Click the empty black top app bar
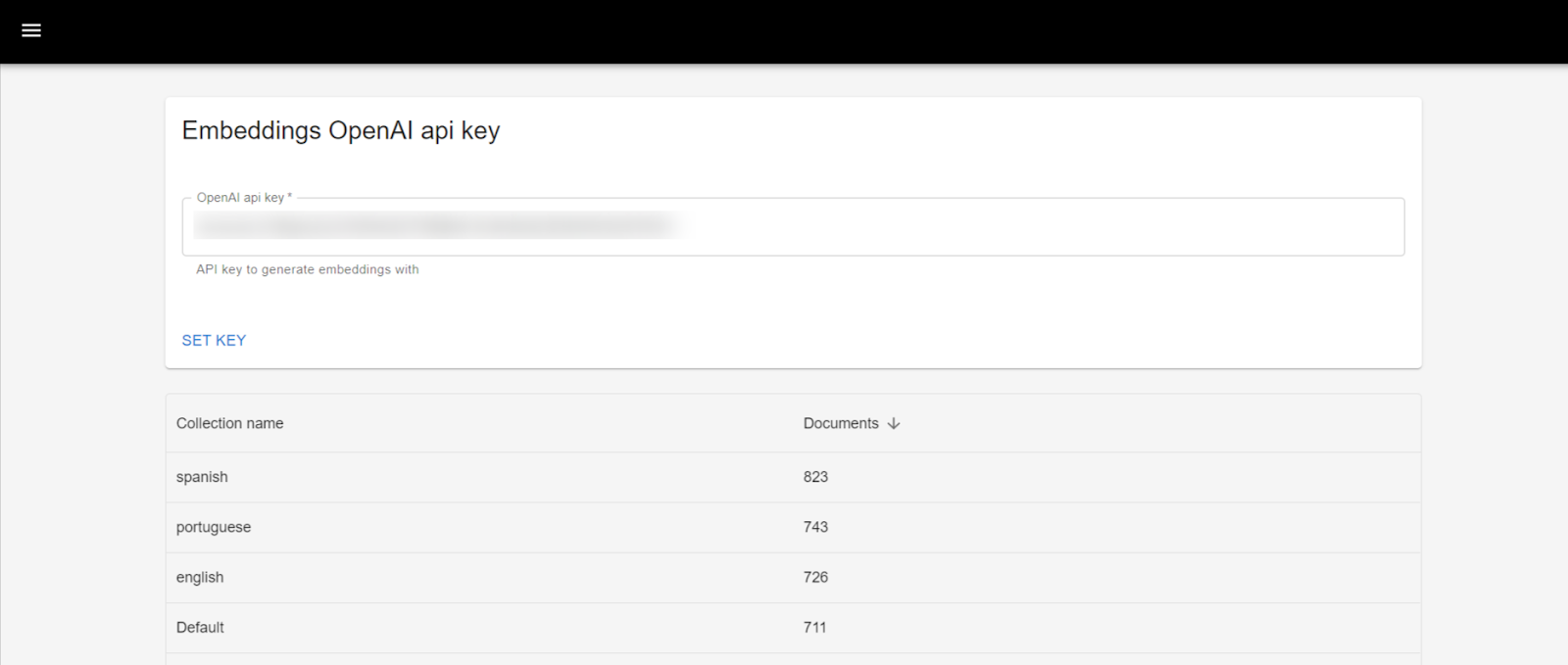1568x665 pixels. pyautogui.click(x=784, y=31)
